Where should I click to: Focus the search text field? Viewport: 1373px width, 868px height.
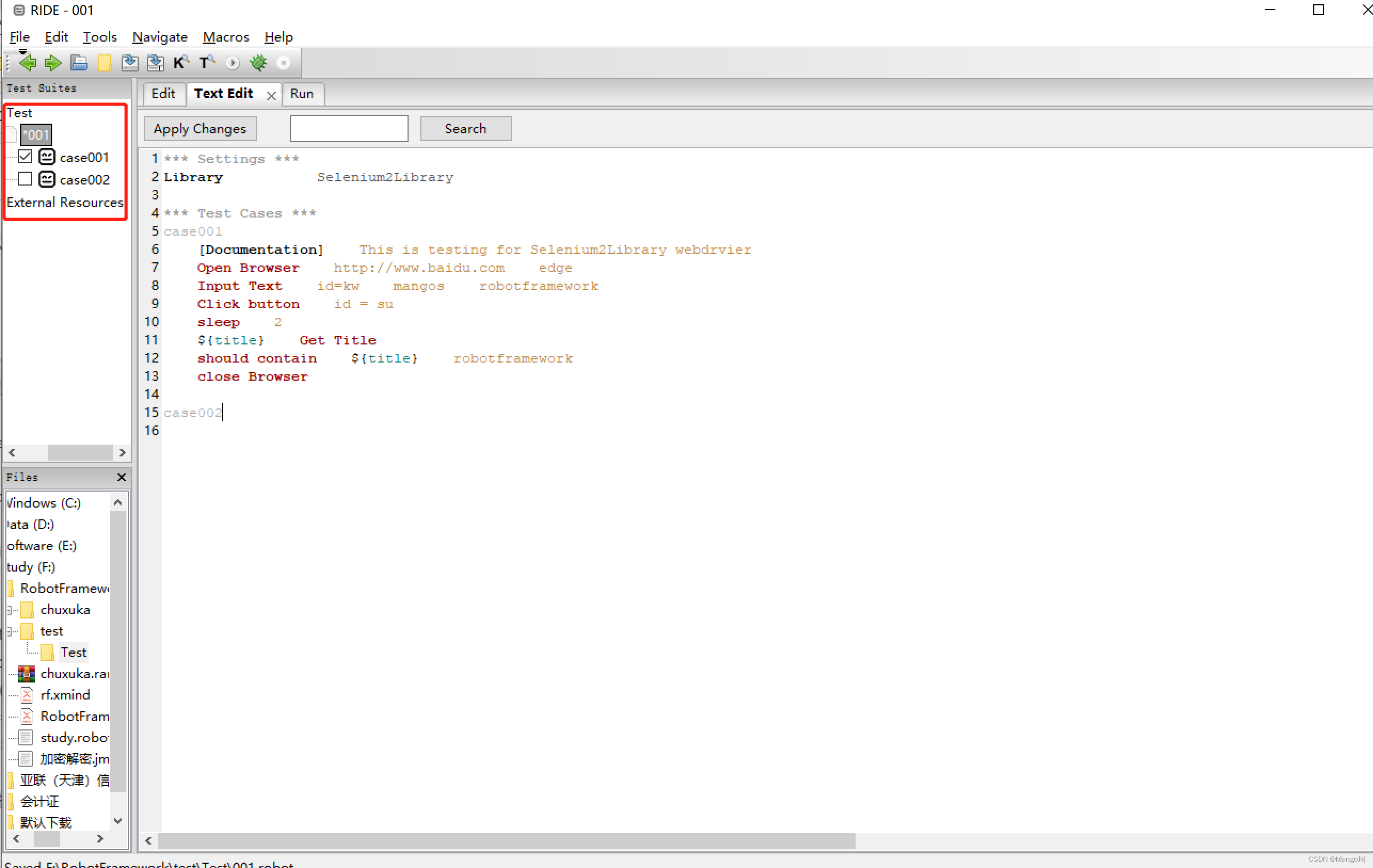click(349, 129)
